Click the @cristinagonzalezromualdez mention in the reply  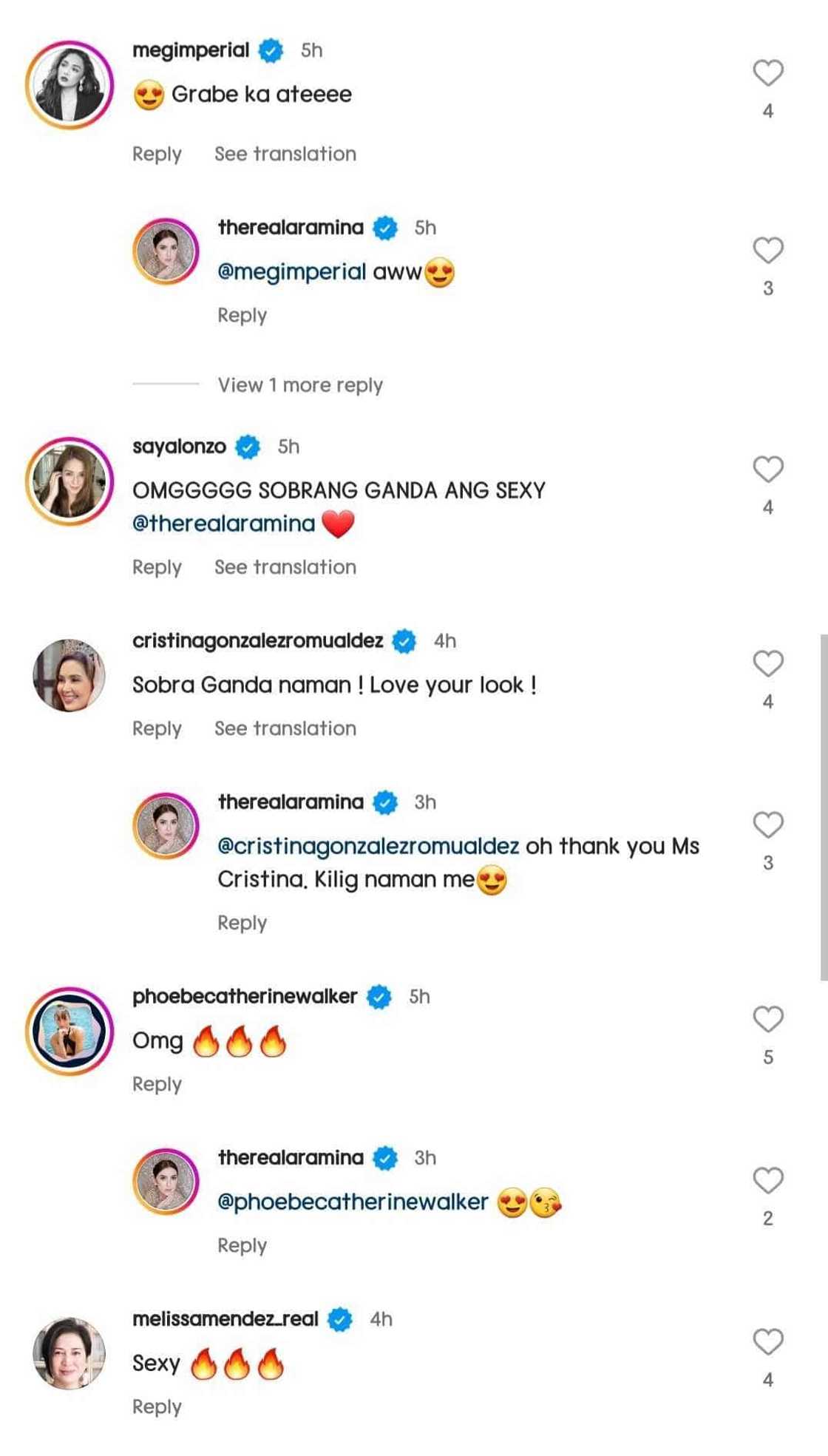pyautogui.click(x=367, y=845)
